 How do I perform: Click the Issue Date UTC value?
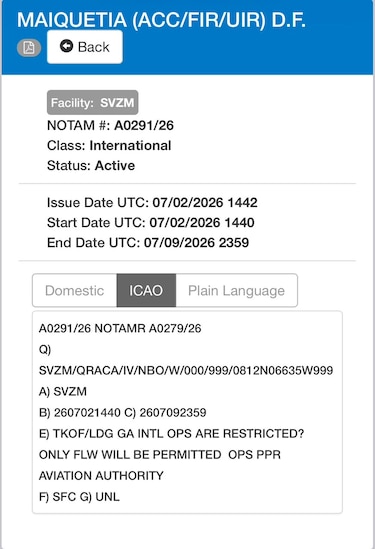click(205, 202)
